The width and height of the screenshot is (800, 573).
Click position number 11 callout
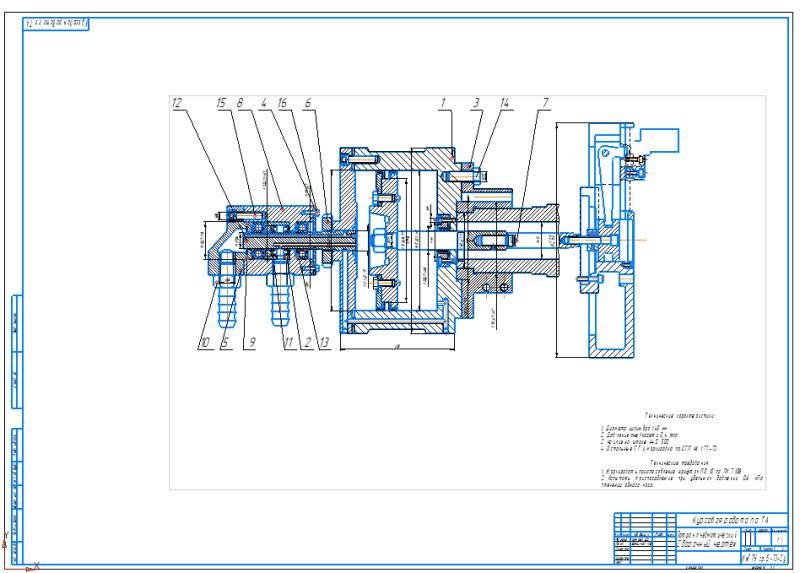click(x=289, y=342)
